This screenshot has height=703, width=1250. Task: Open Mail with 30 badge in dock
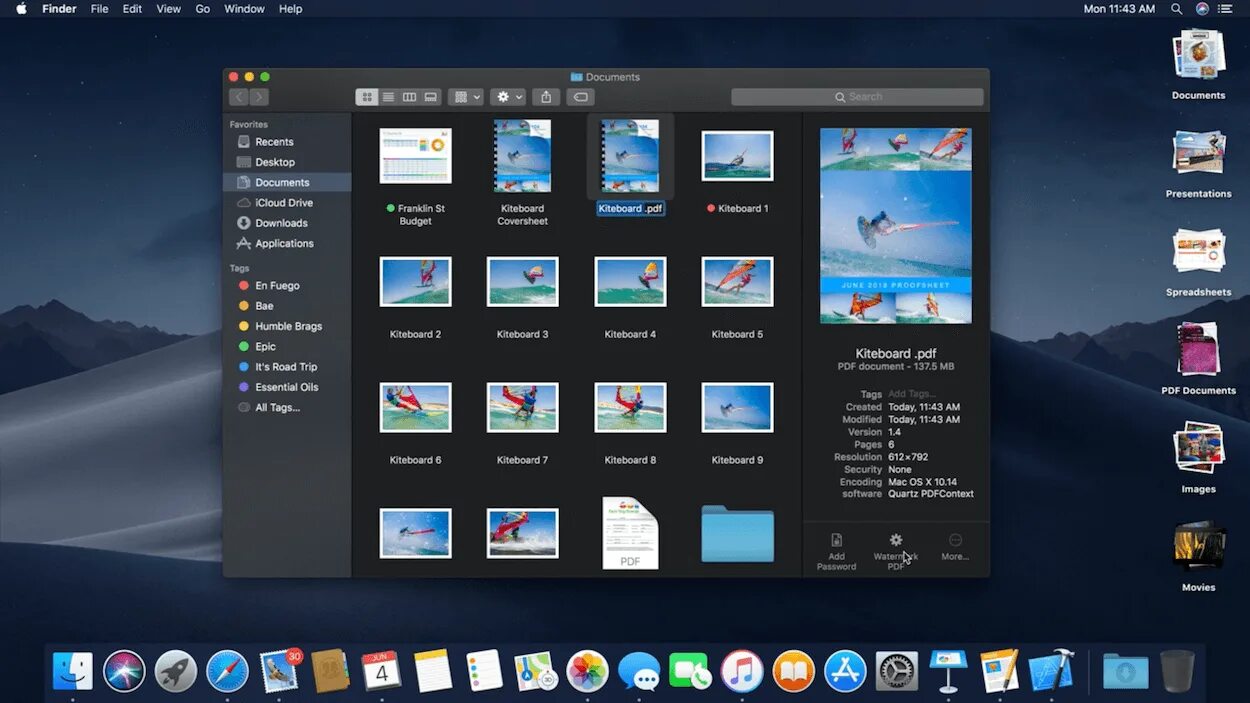point(279,671)
